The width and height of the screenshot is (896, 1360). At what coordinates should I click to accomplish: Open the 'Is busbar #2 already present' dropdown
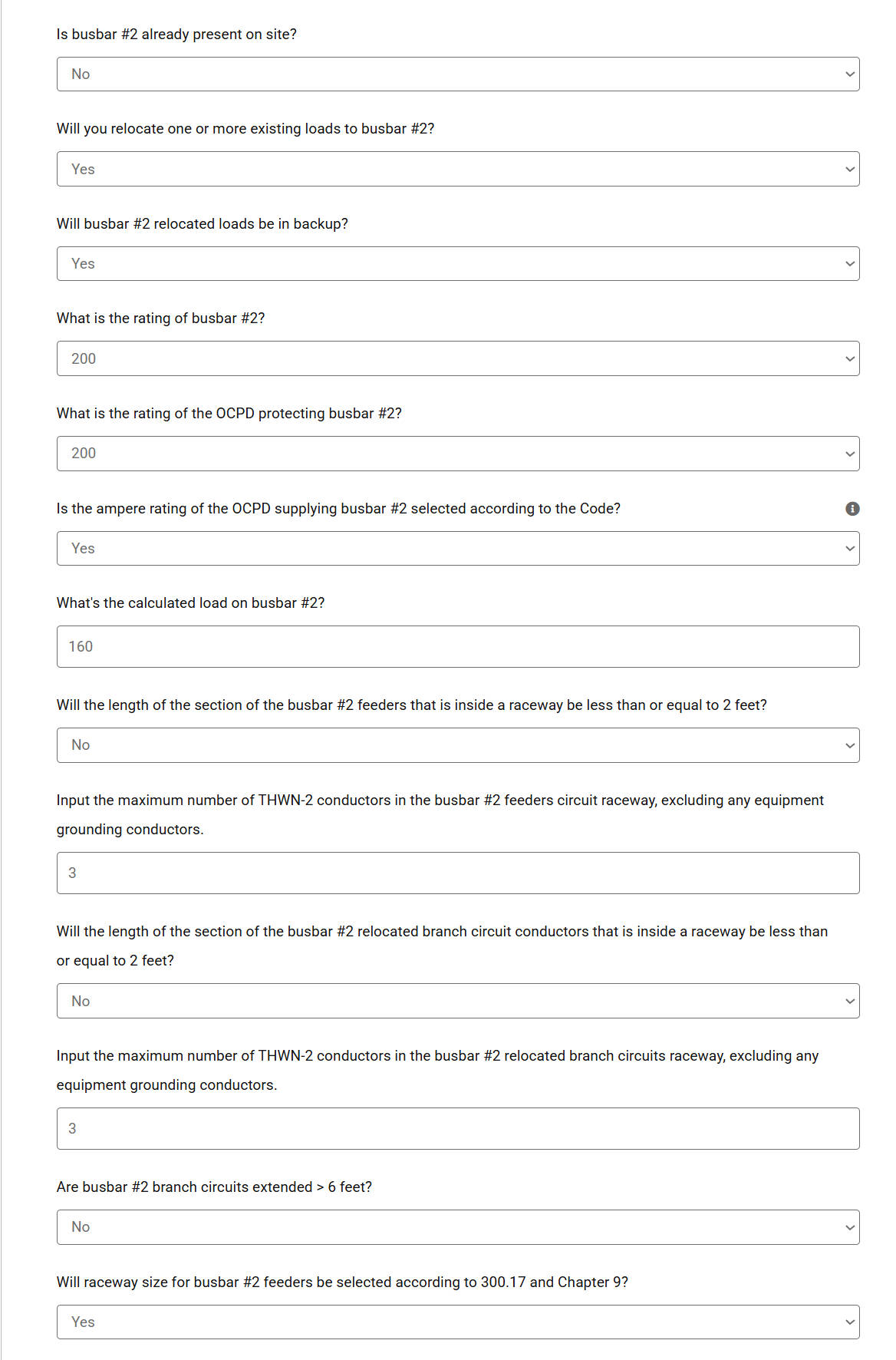pos(458,74)
